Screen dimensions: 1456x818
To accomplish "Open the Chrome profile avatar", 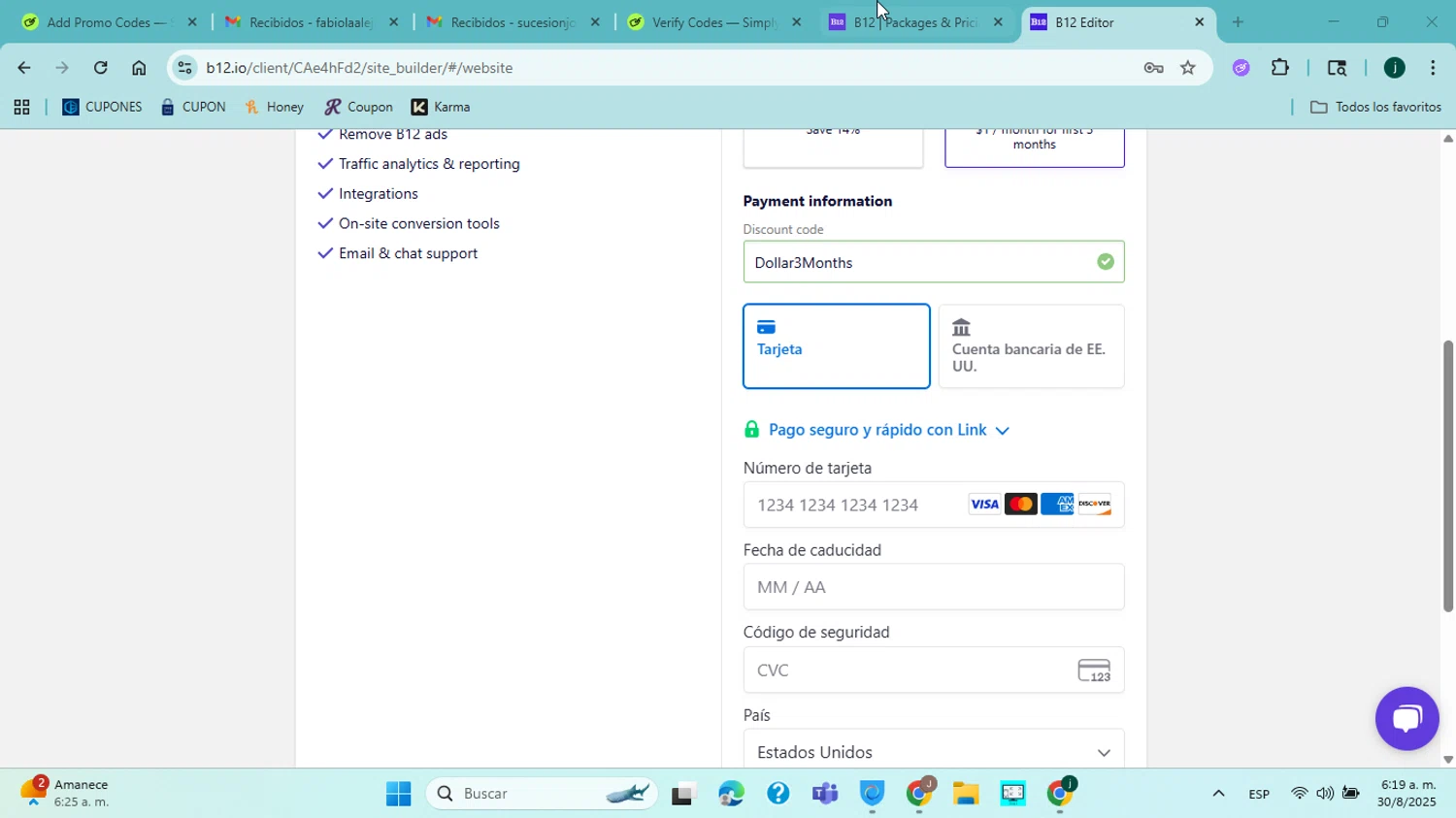I will (1395, 67).
